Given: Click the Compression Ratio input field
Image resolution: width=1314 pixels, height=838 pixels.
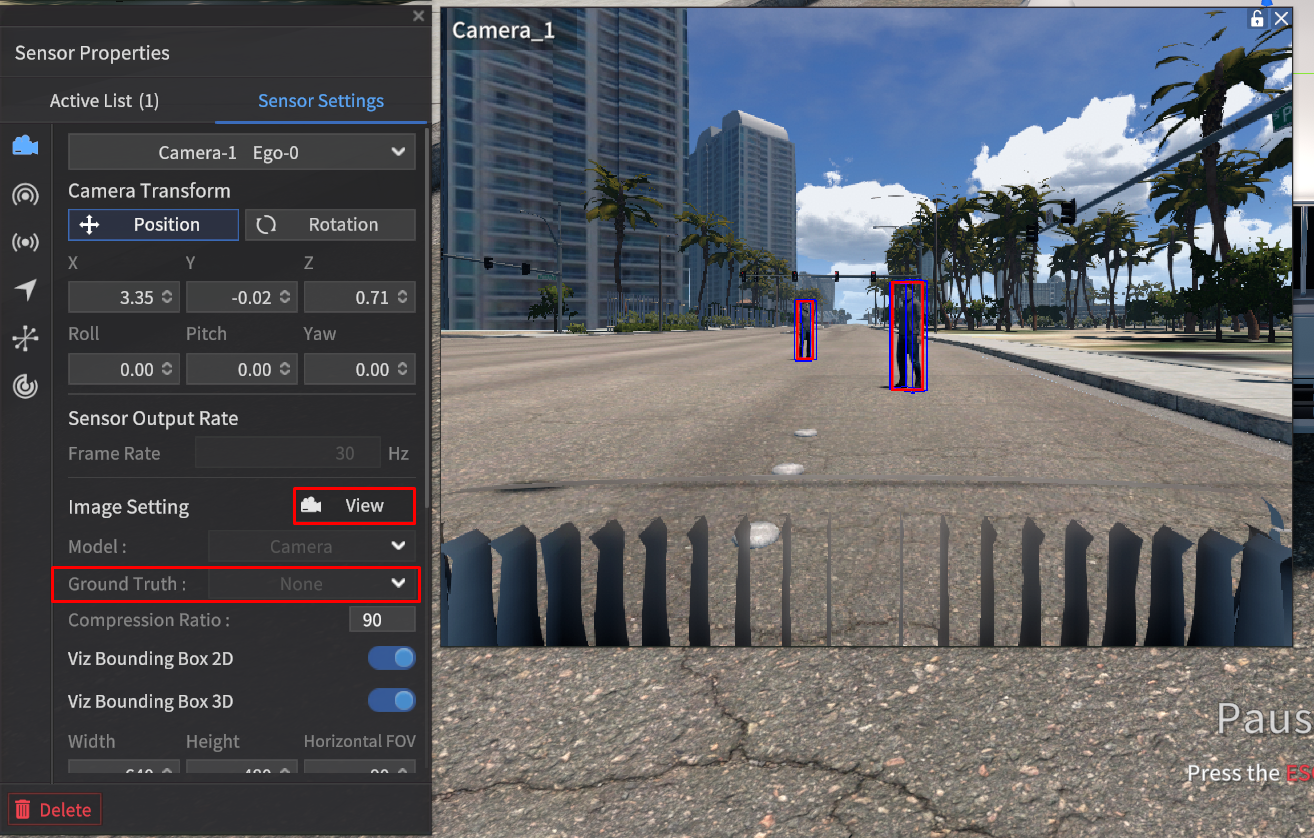Looking at the screenshot, I should pos(381,620).
